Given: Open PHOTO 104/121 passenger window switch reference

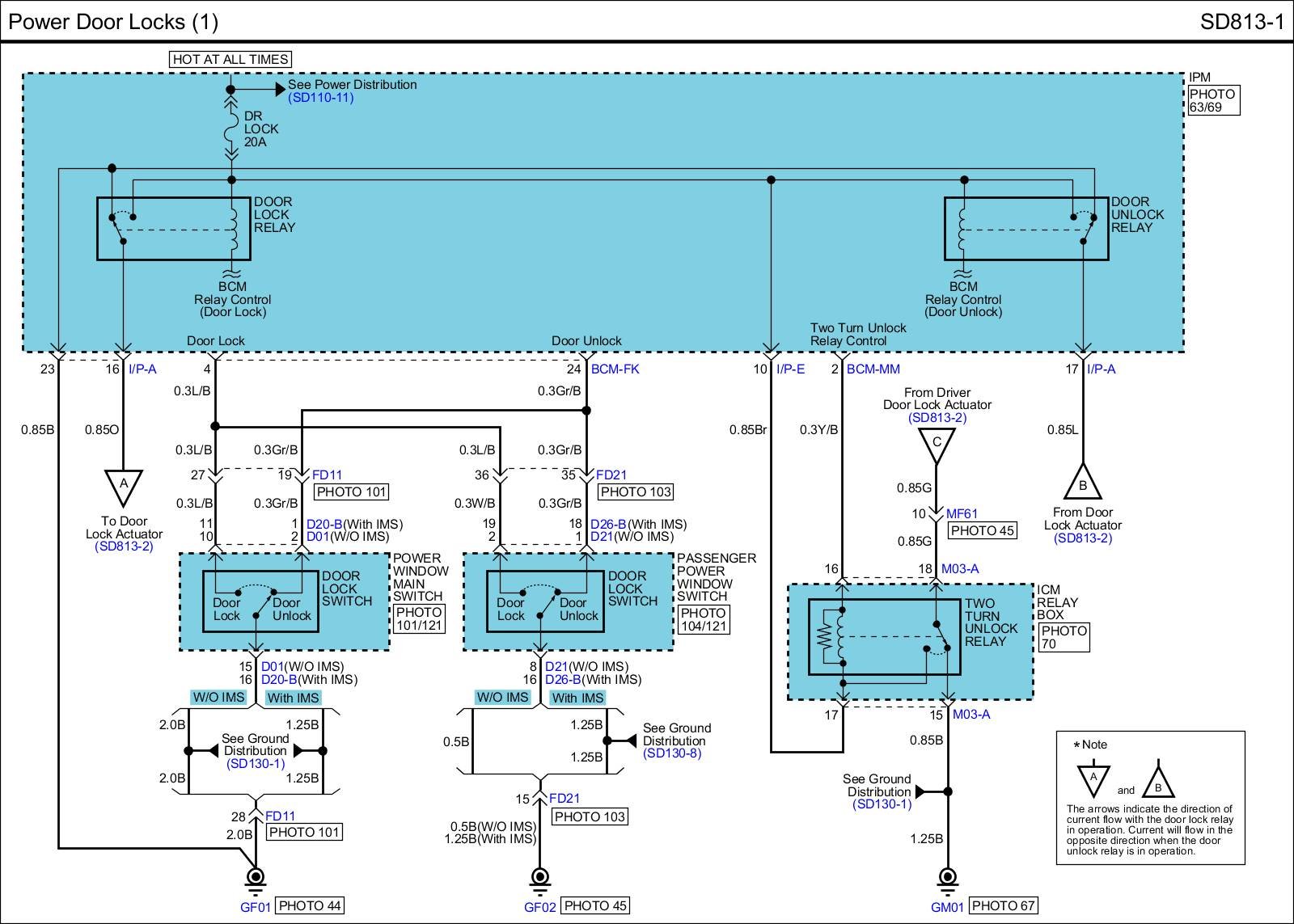Looking at the screenshot, I should click(704, 620).
